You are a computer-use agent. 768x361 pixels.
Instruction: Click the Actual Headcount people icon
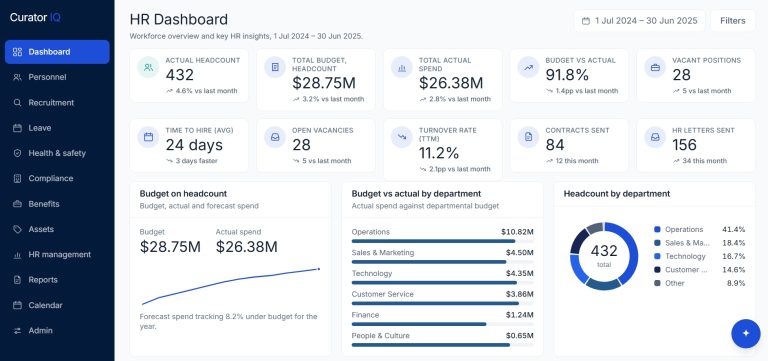[x=148, y=68]
